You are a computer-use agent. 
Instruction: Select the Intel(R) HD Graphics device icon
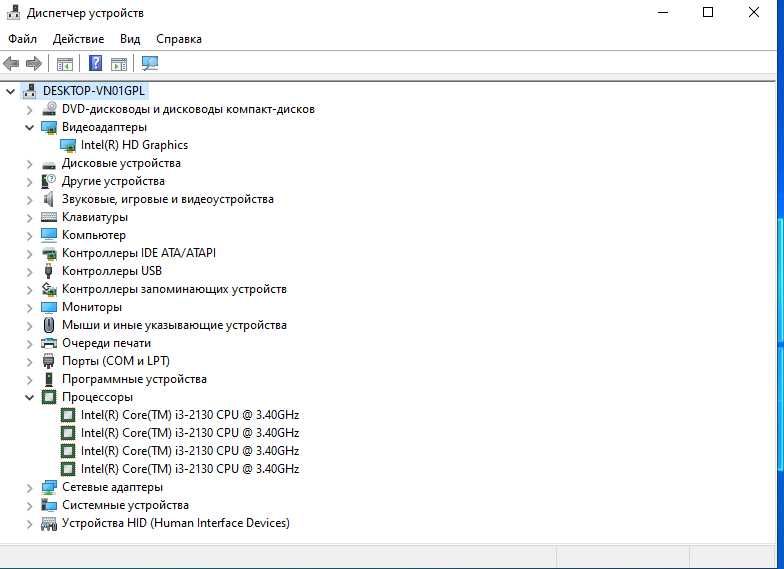coord(68,145)
